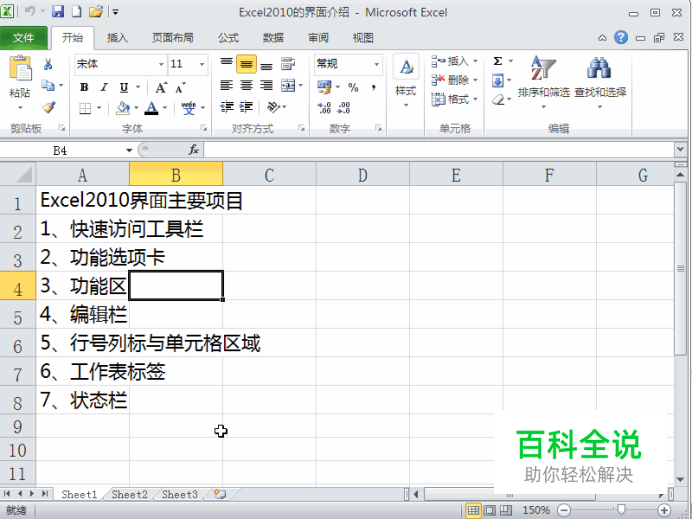Click the Cut scissors icon
The height and width of the screenshot is (519, 692).
(48, 64)
